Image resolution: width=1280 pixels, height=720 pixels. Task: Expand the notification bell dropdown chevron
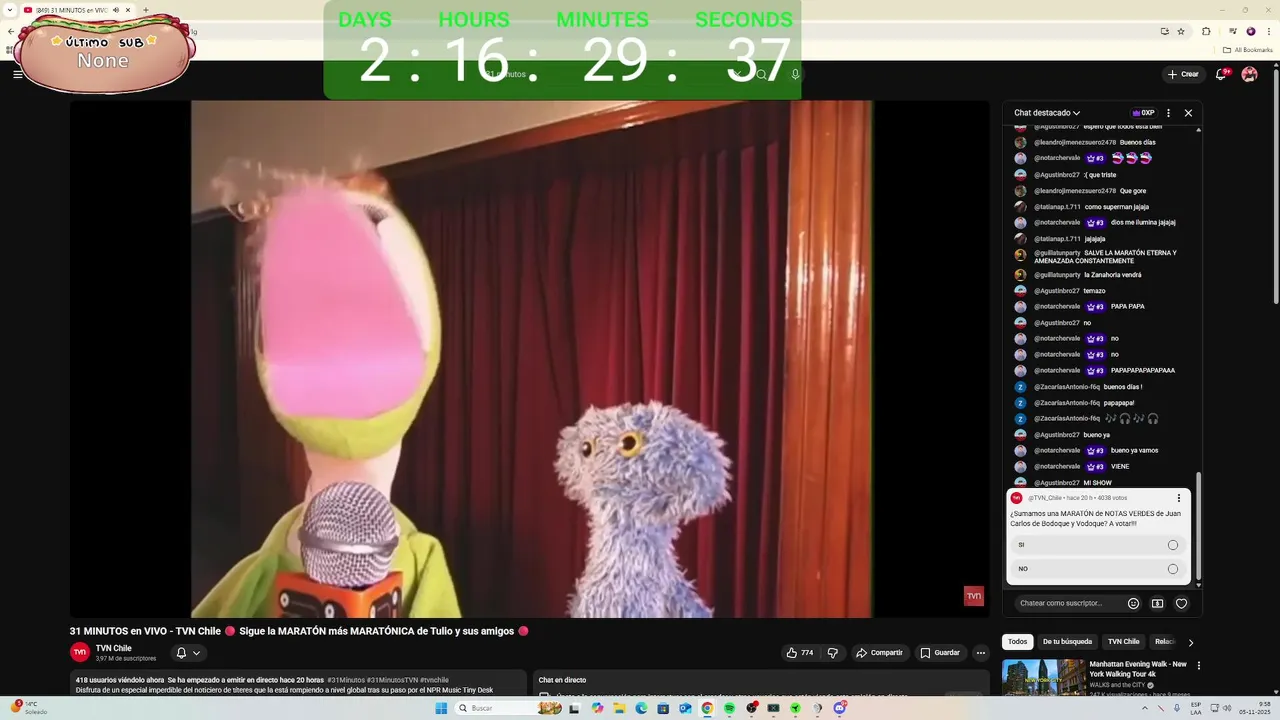click(x=196, y=653)
